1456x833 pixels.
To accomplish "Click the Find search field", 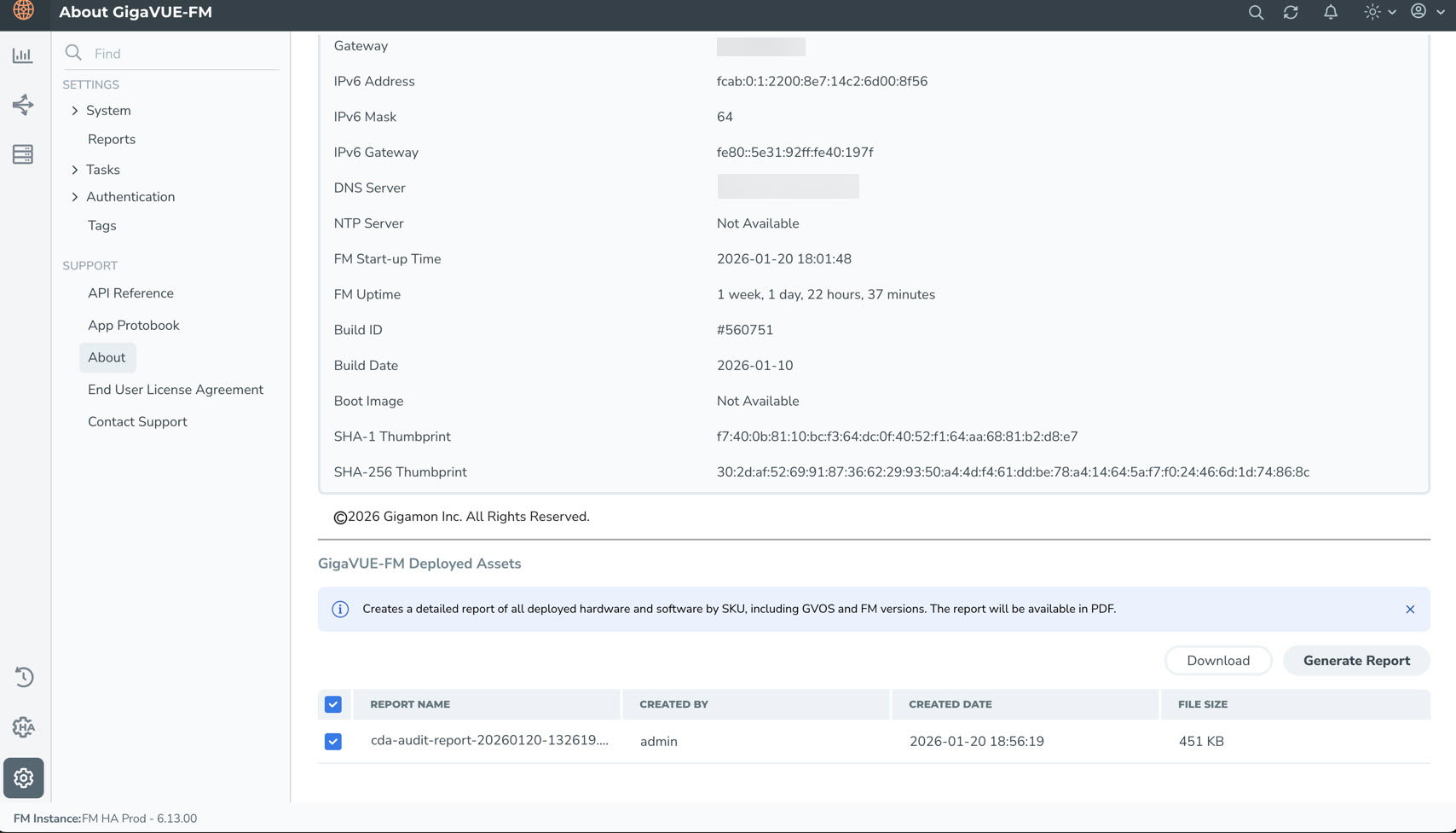I will pyautogui.click(x=183, y=54).
